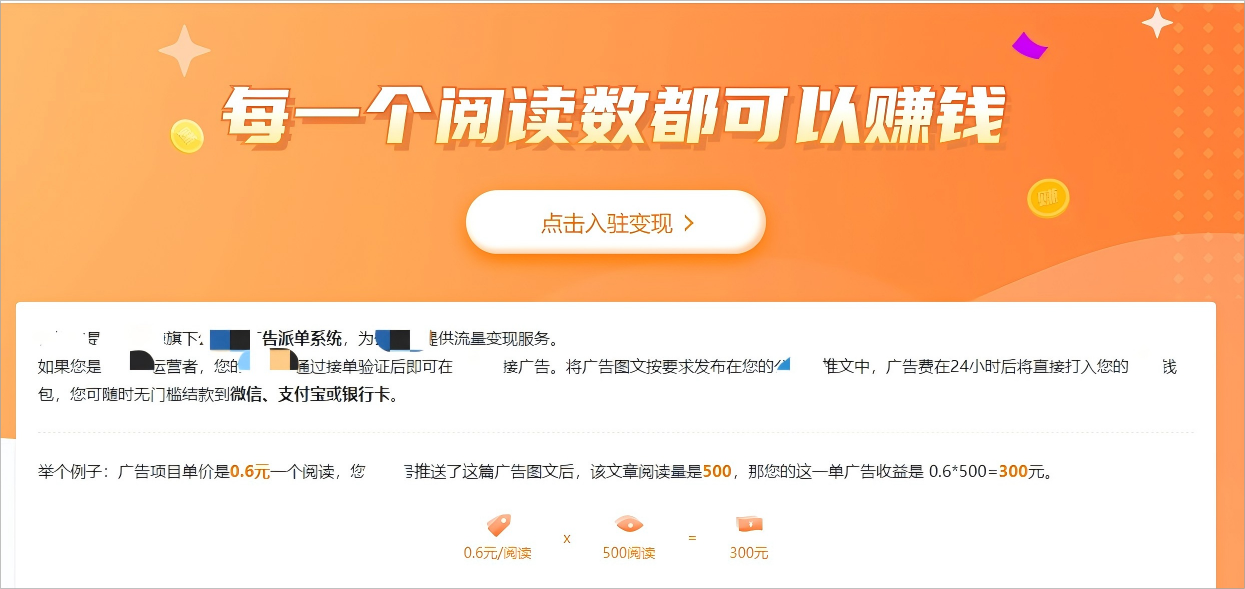Click the 每一个阅读数都可以赚钱 headline

click(612, 117)
